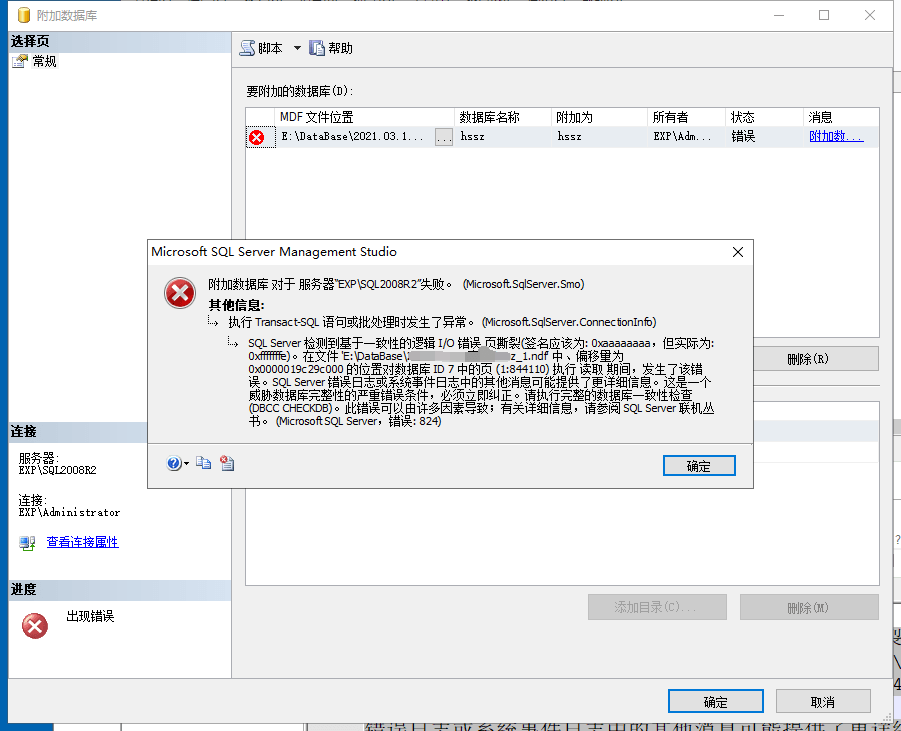901x731 pixels.
Task: Click the connection properties icon beside 查看连接属性
Action: [27, 543]
